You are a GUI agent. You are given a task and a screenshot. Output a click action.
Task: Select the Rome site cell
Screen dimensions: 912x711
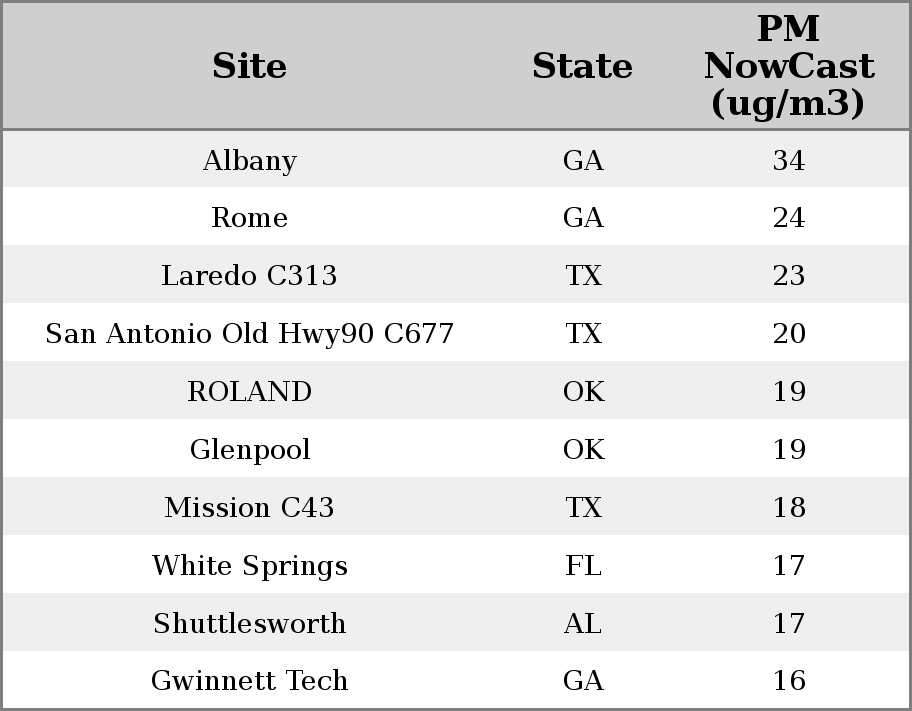pos(250,218)
